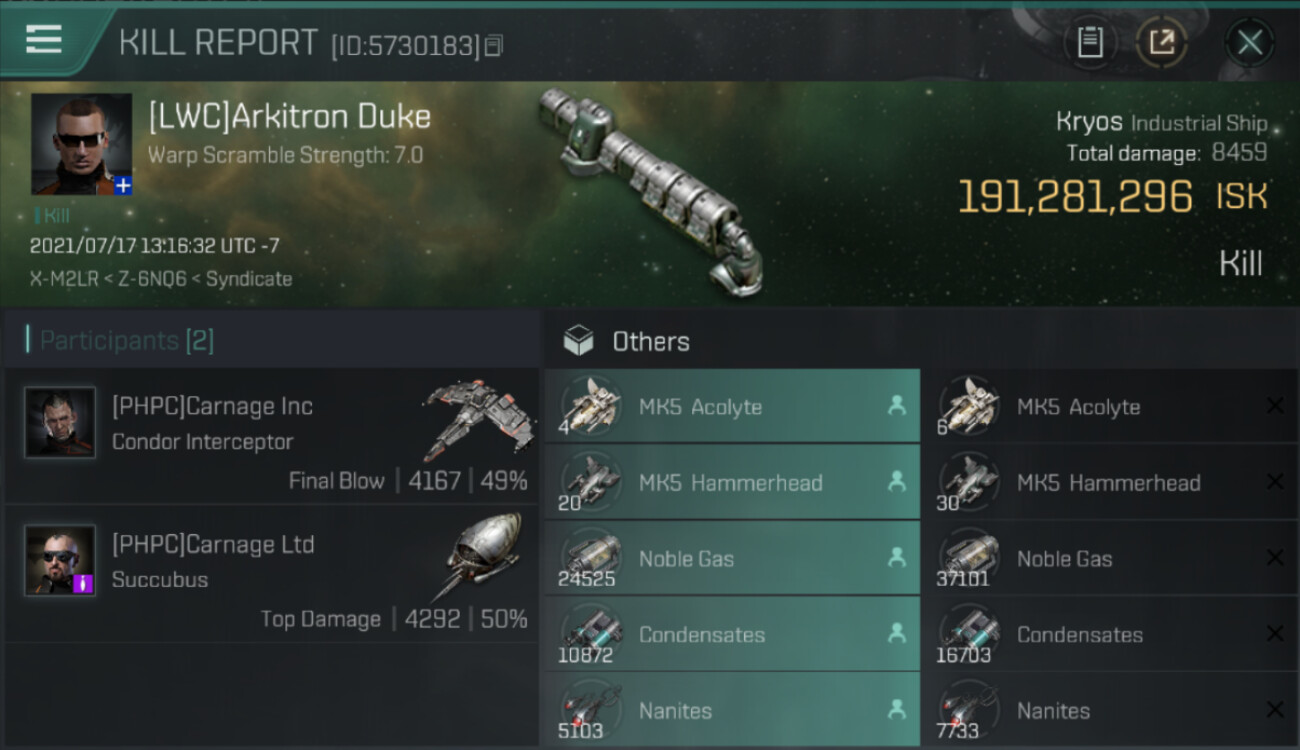The height and width of the screenshot is (750, 1300).
Task: View Arkitron Duke's portrait
Action: [81, 144]
